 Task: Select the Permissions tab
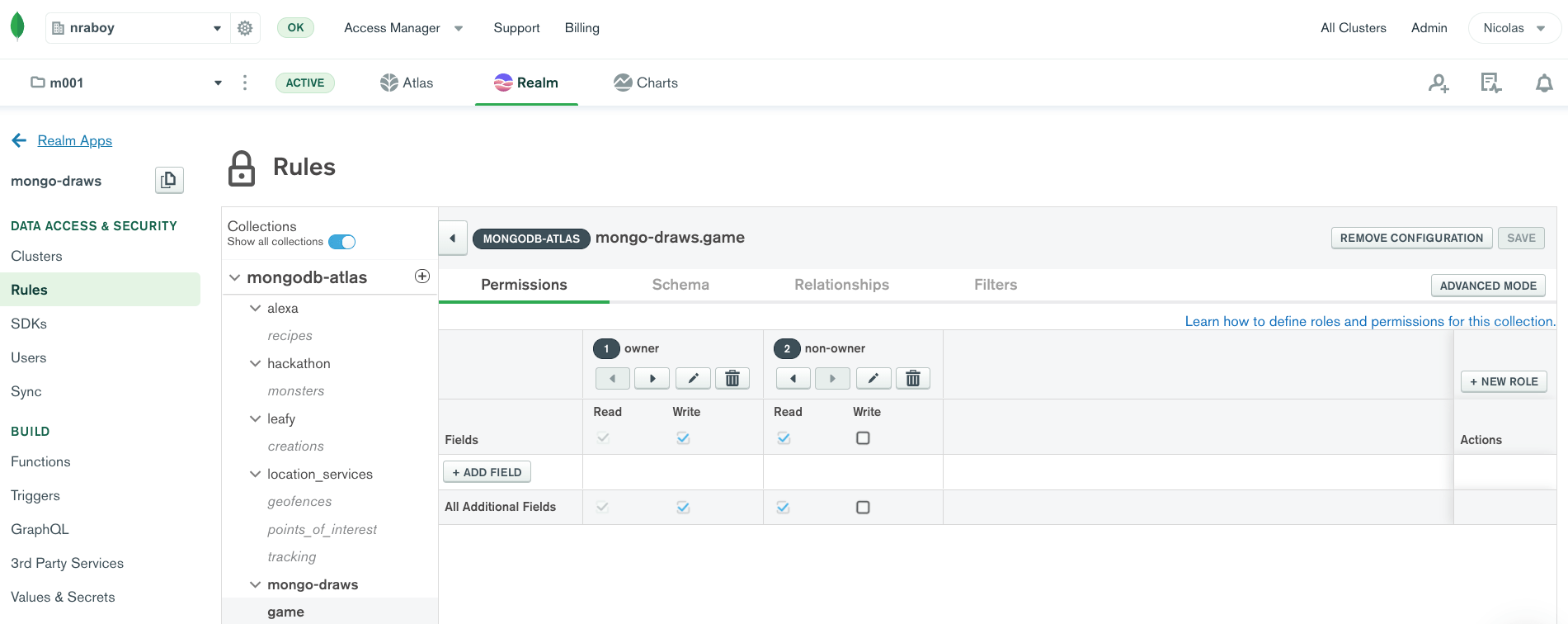click(524, 285)
